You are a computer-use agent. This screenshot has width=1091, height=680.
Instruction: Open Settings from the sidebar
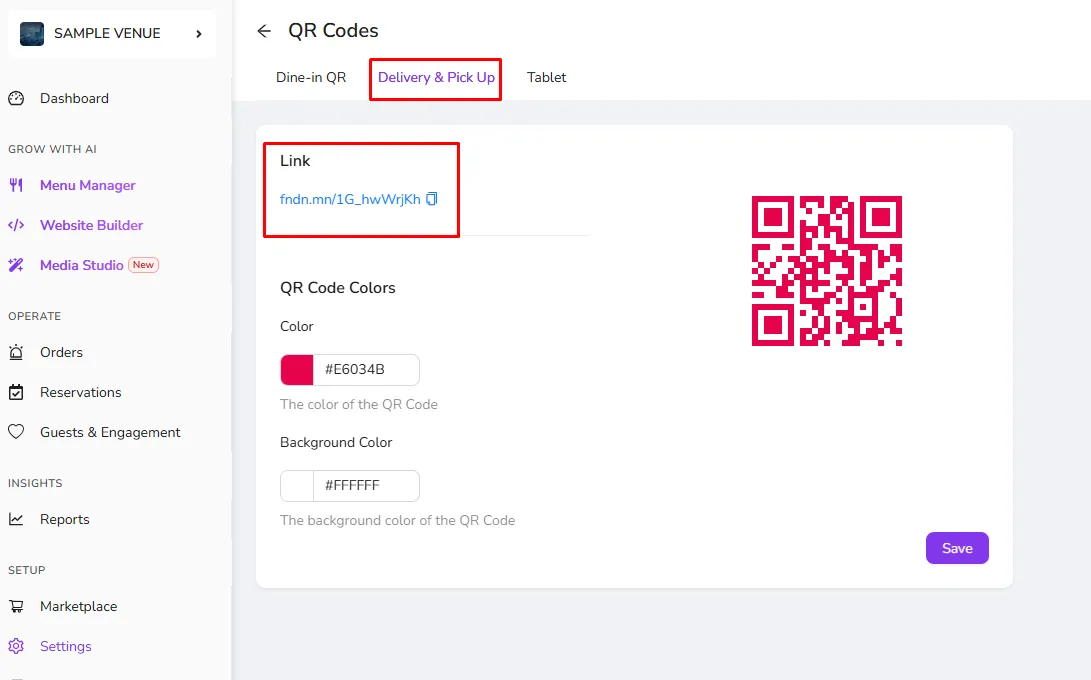(x=65, y=646)
